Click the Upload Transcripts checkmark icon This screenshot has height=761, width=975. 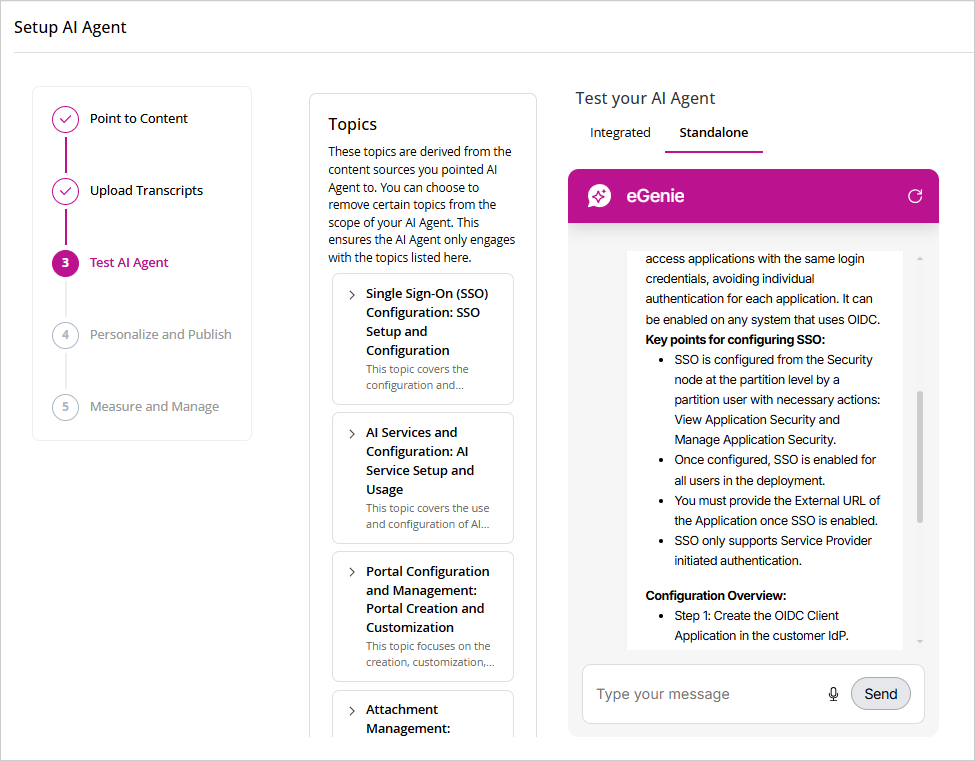click(x=65, y=191)
